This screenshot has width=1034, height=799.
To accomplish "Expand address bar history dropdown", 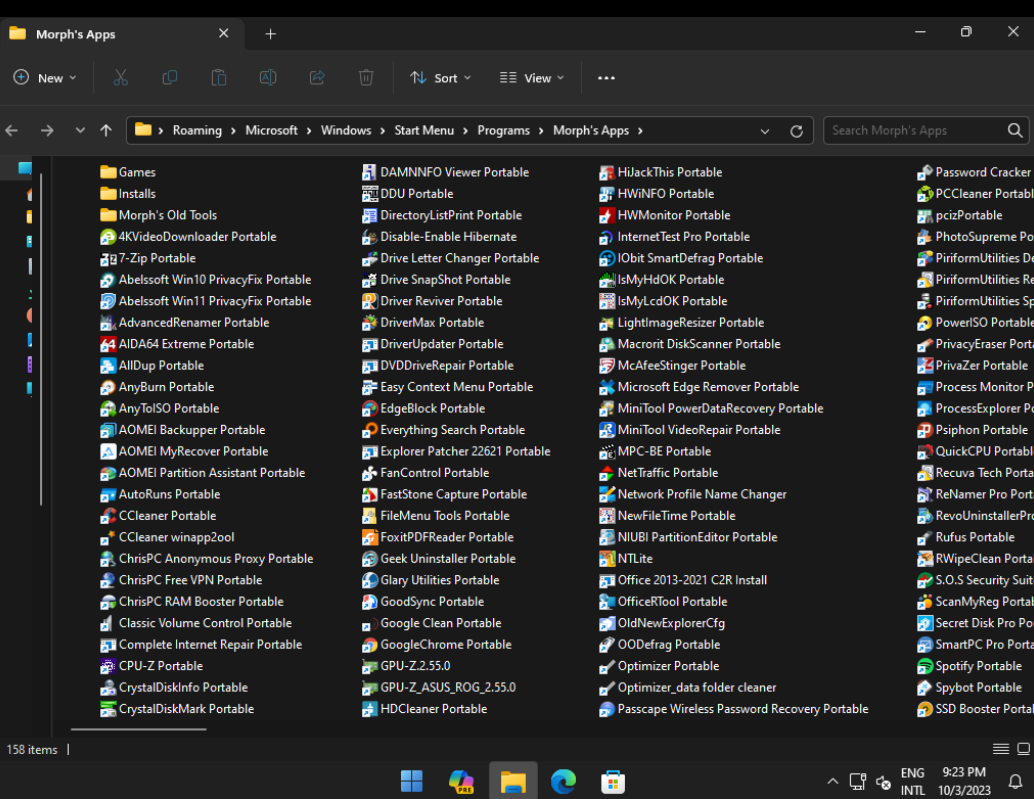I will (x=765, y=131).
